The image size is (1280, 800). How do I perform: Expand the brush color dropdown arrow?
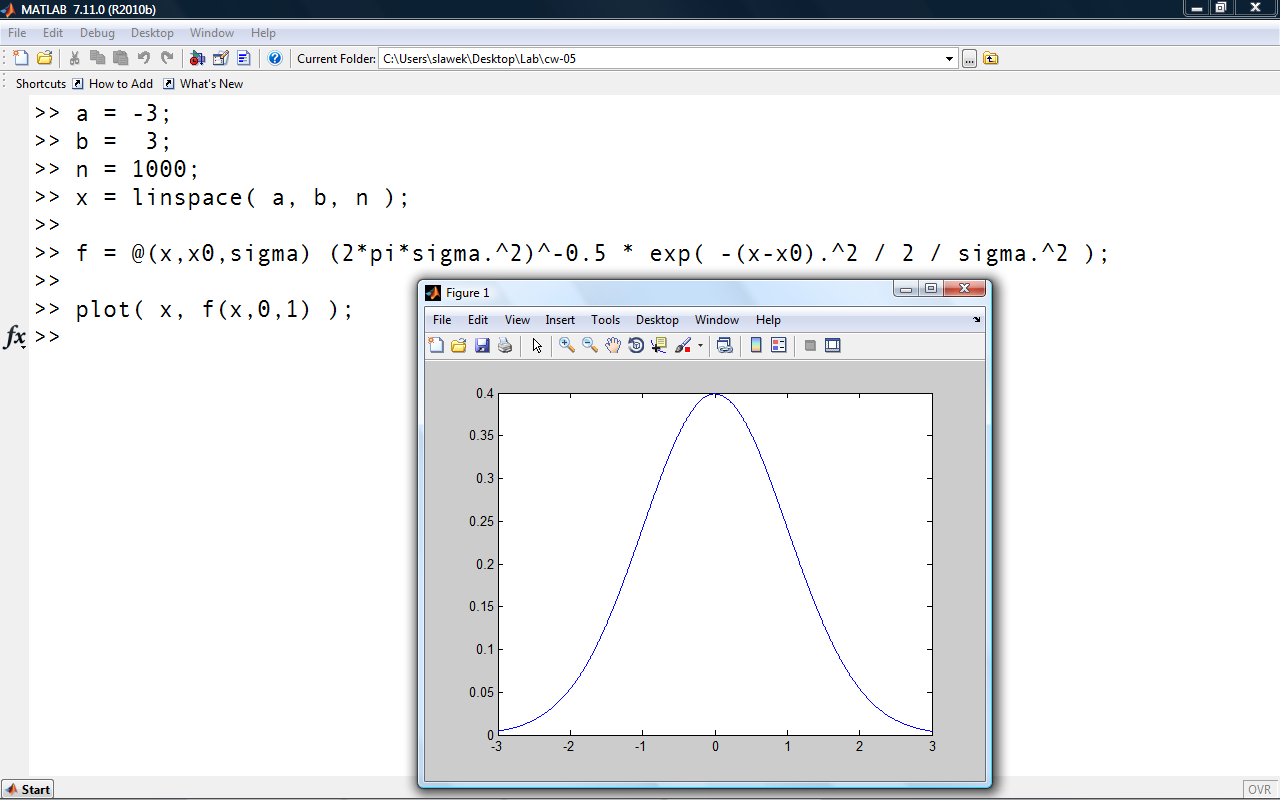[x=700, y=346]
